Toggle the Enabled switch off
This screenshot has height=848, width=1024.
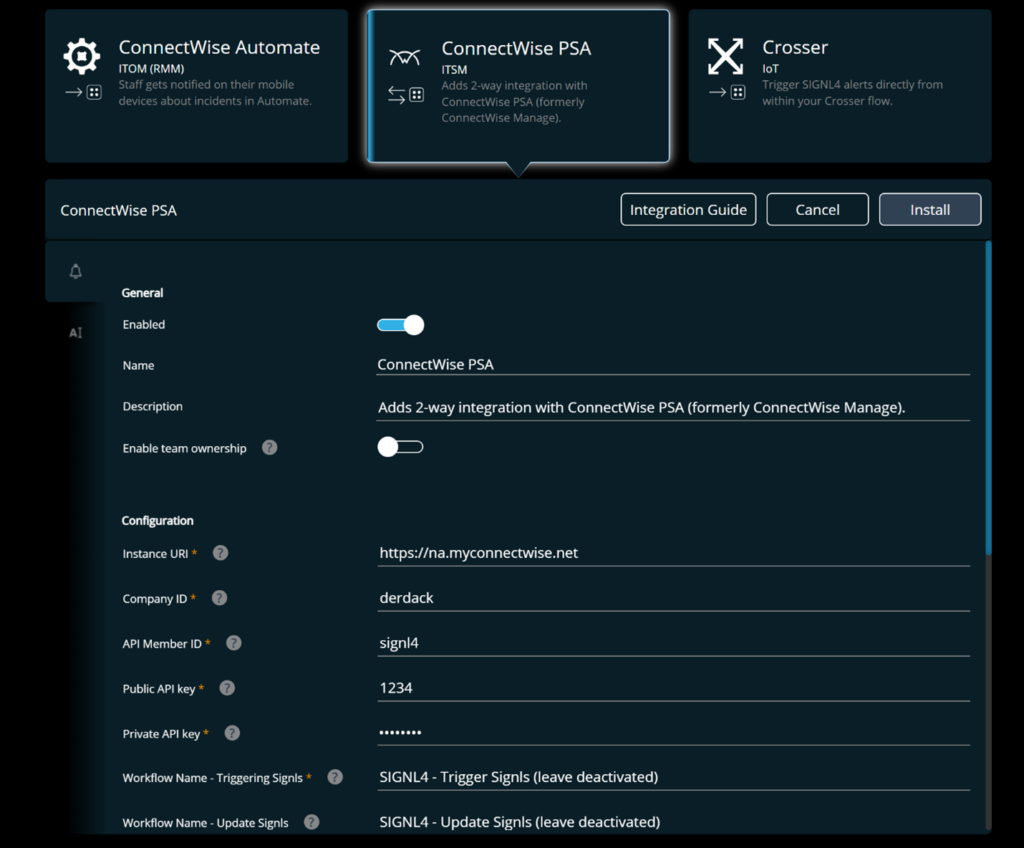[400, 325]
